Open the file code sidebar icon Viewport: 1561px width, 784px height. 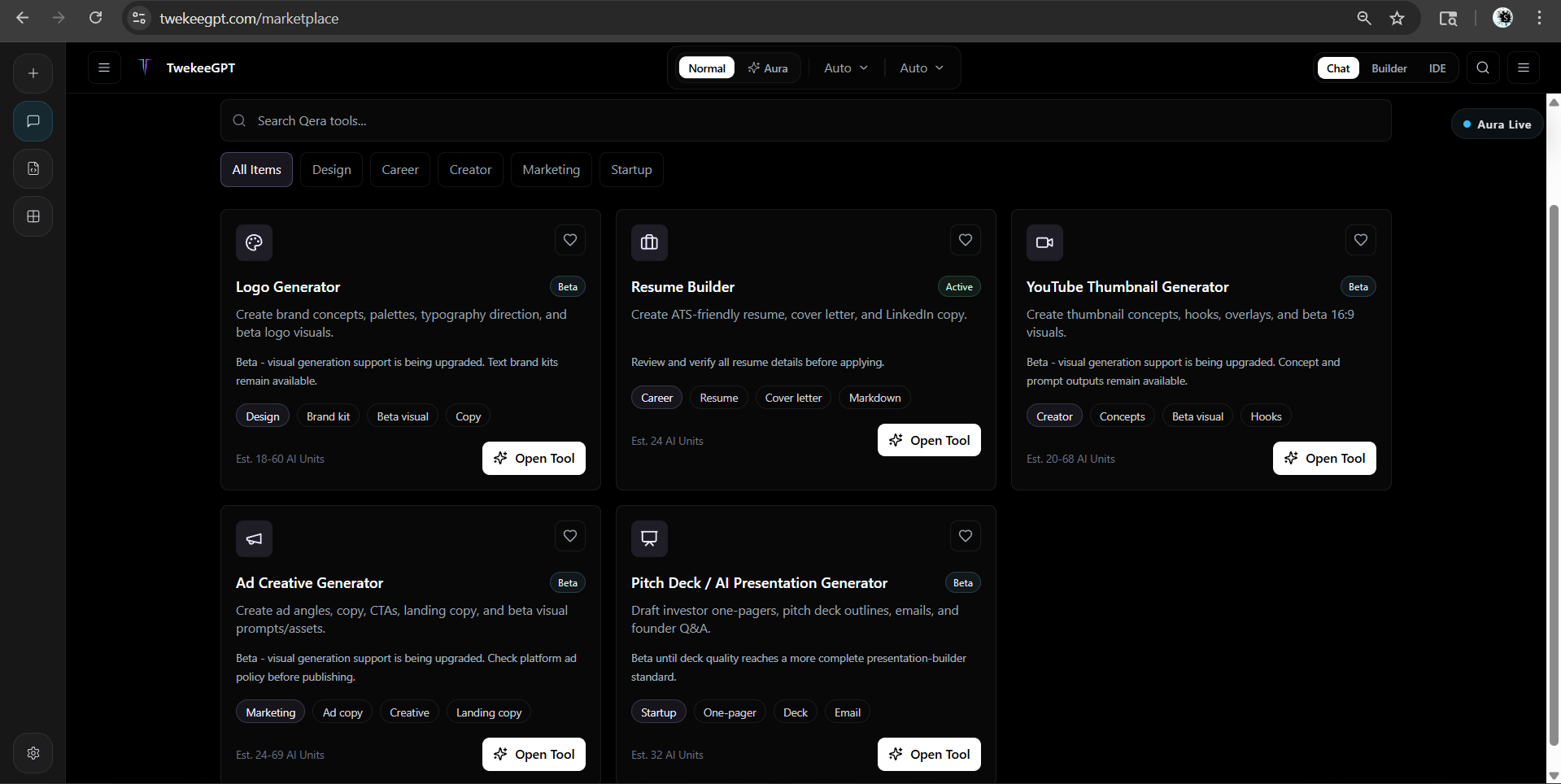click(x=33, y=168)
